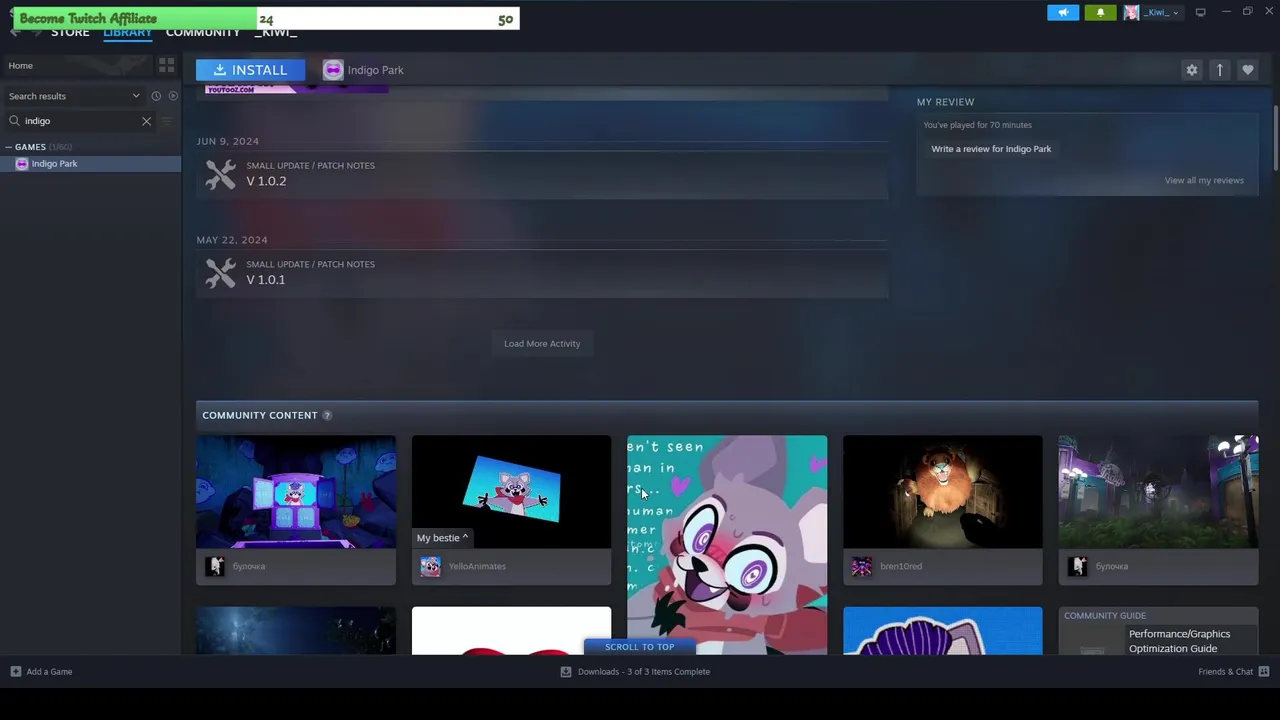Click the _Kiwi_ profile avatar
This screenshot has width=1280, height=720.
tap(1131, 12)
